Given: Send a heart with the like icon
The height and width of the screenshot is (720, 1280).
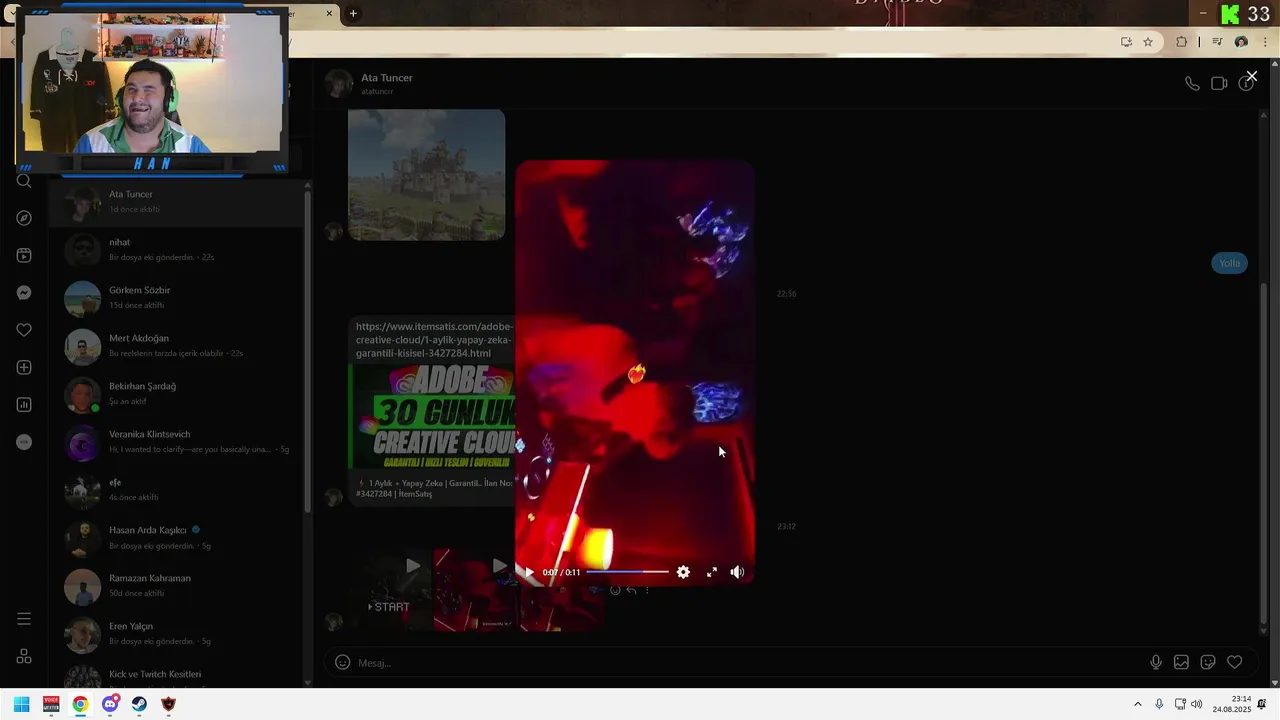Looking at the screenshot, I should coord(1235,662).
